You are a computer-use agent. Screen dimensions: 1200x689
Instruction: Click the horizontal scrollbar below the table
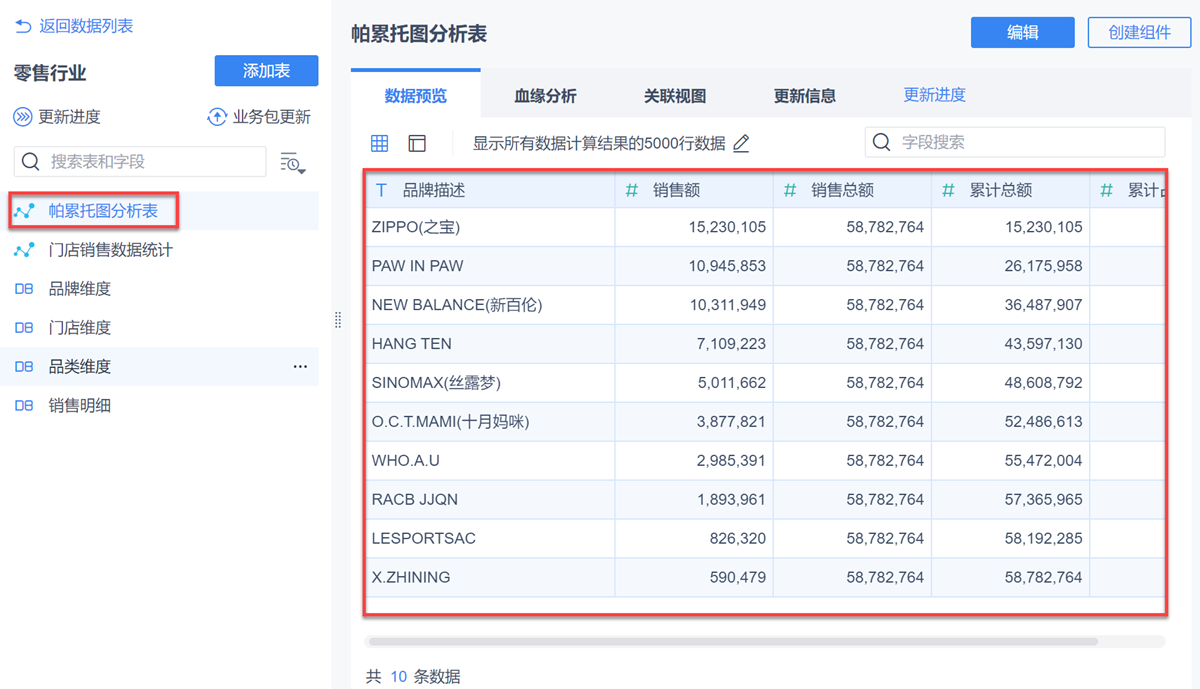tap(732, 642)
